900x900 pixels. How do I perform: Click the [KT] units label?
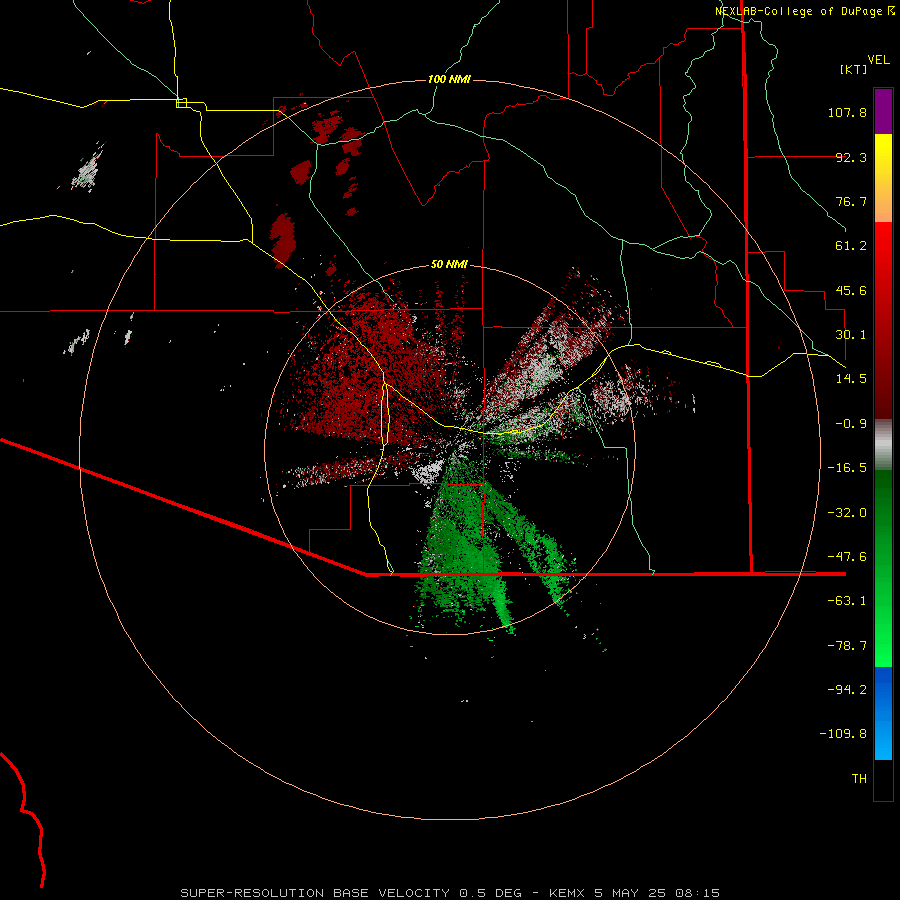[854, 69]
